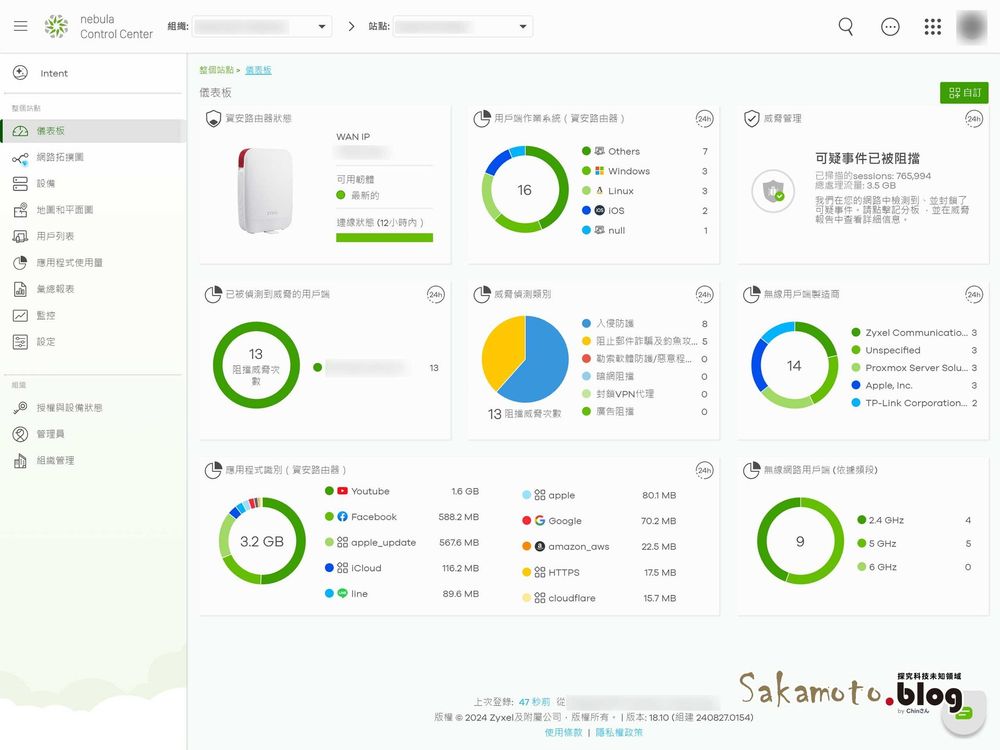
Task: Open the 站點 site dropdown
Action: 463,27
